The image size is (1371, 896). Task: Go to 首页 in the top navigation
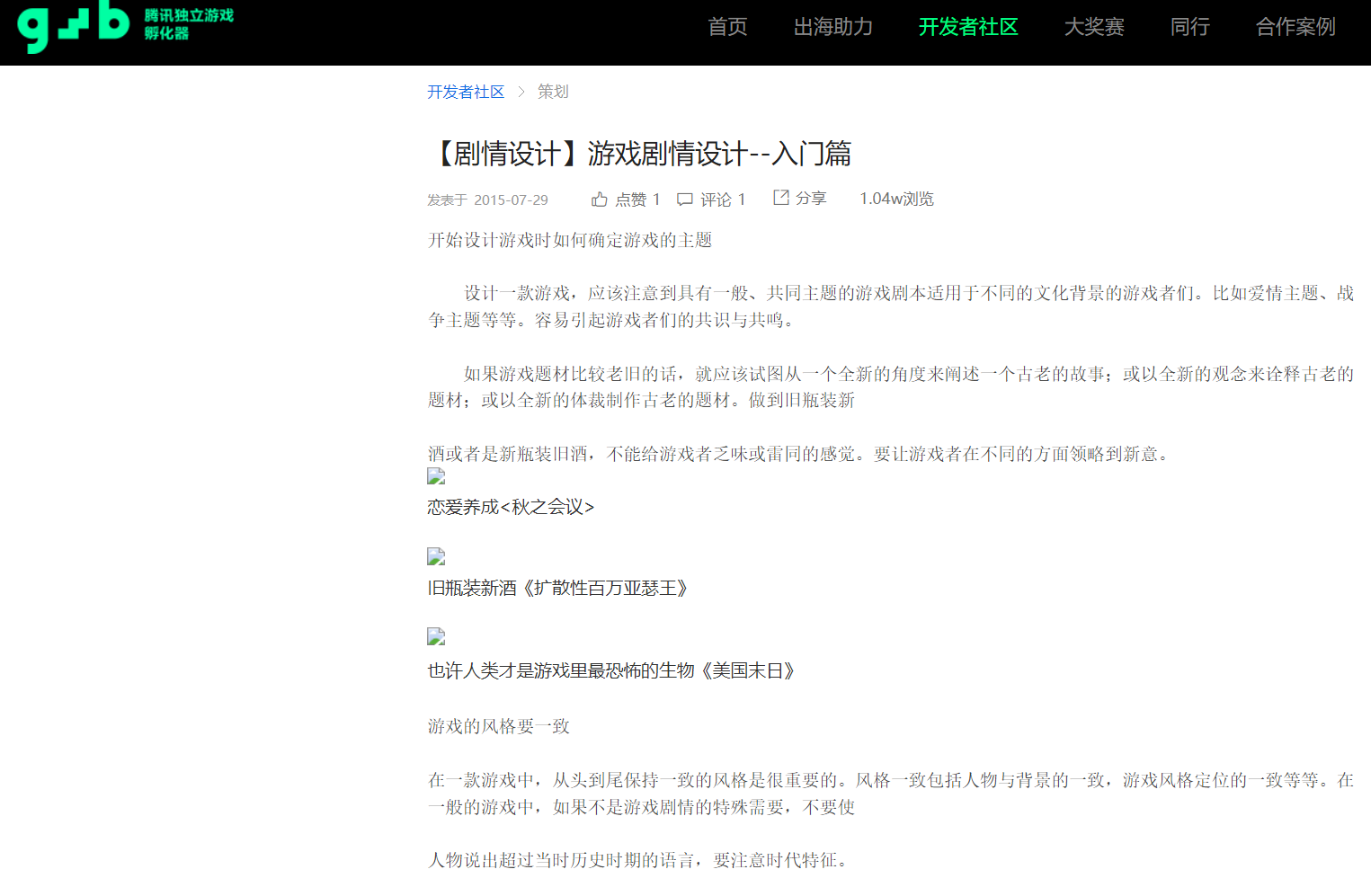tap(727, 27)
